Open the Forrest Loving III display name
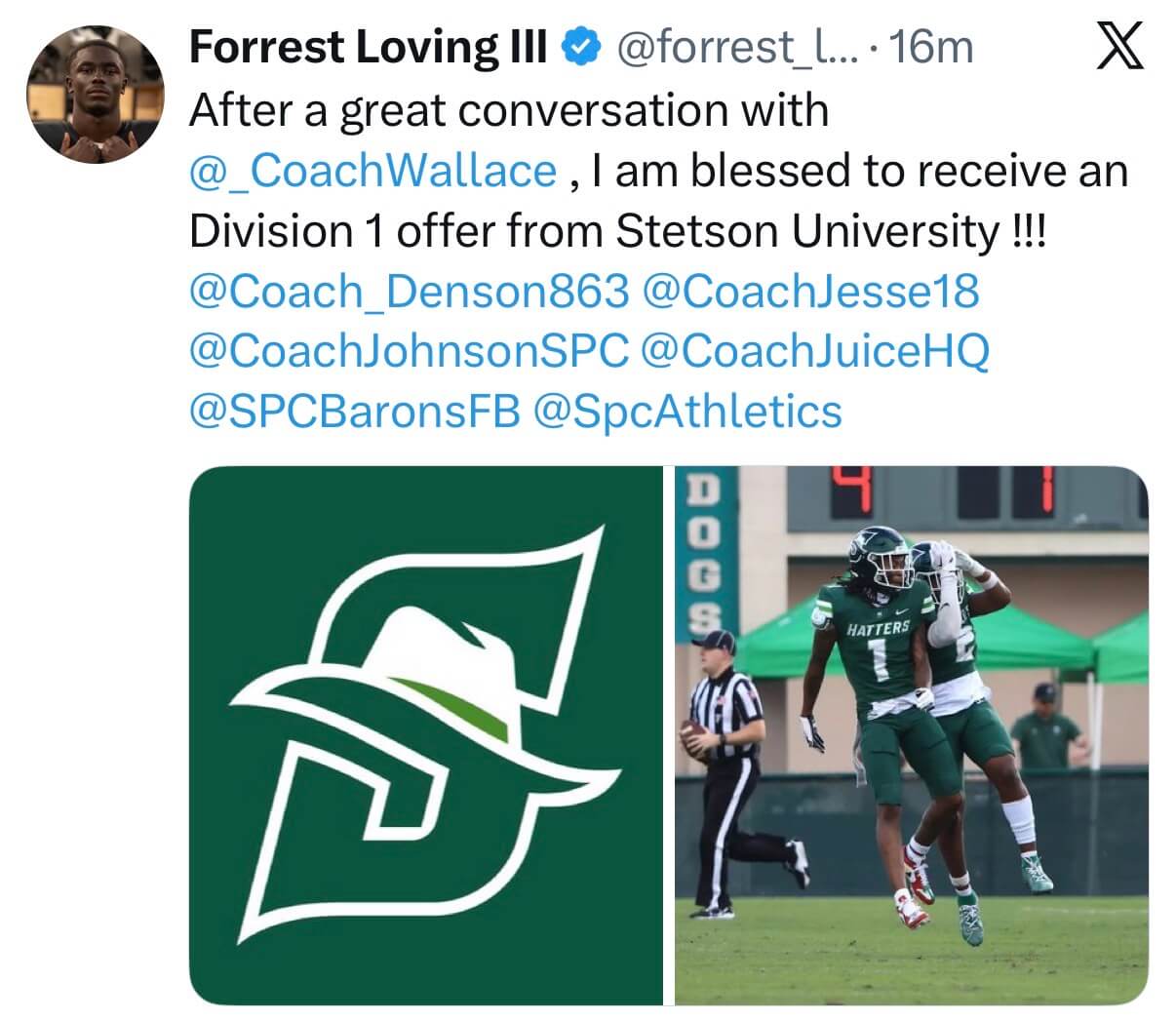Screen dimensions: 1176x1021 click(x=368, y=47)
